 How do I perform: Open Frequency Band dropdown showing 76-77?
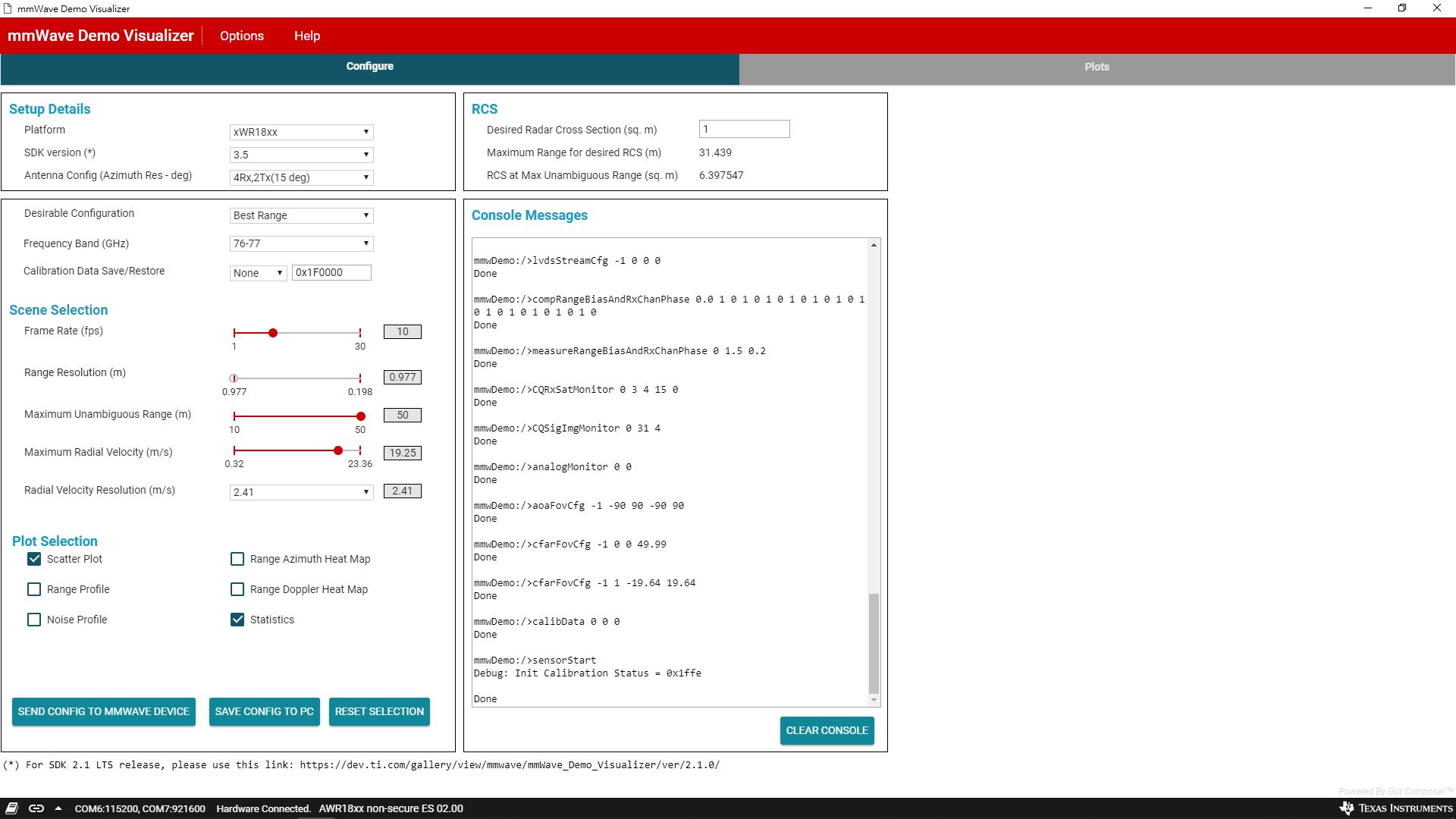coord(301,243)
